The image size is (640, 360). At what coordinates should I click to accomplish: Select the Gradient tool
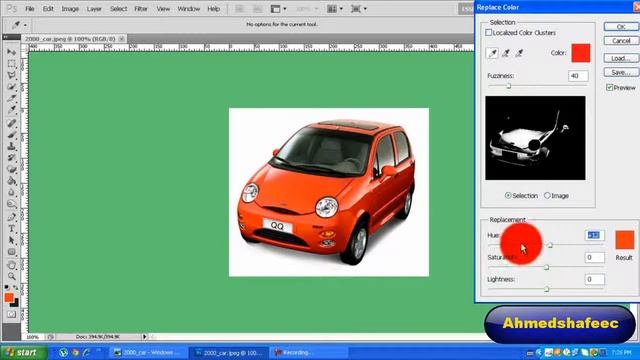[11, 180]
